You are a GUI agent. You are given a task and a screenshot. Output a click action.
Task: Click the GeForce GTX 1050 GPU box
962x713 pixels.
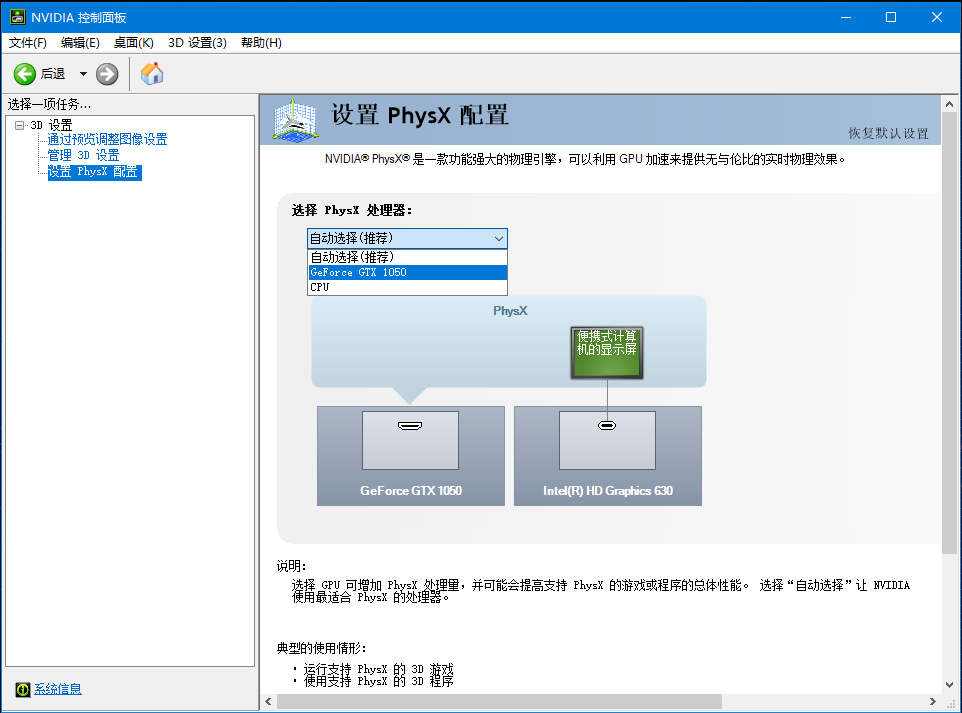(411, 456)
